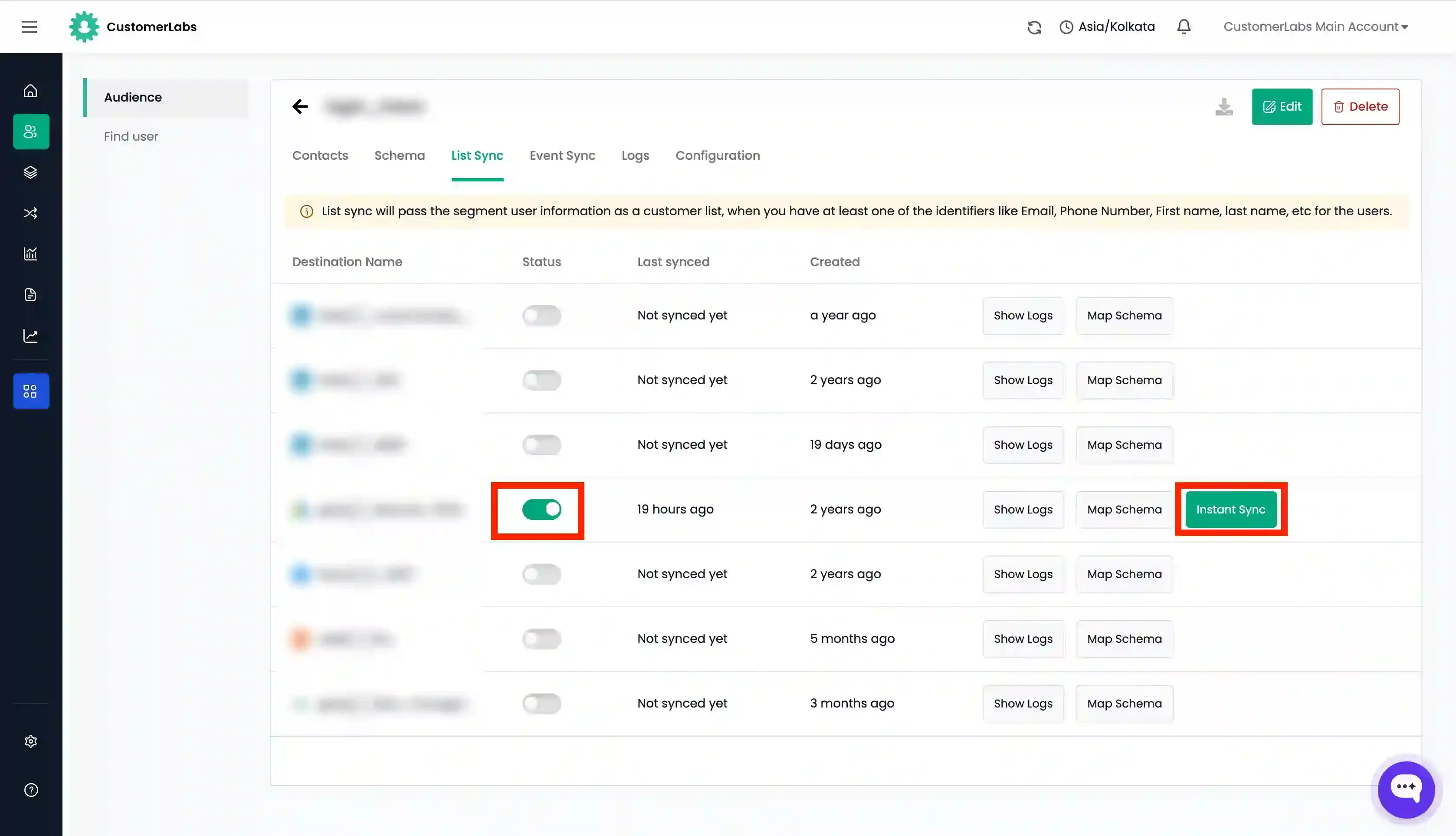Map Schema for the '3 months ago' row

1124,703
